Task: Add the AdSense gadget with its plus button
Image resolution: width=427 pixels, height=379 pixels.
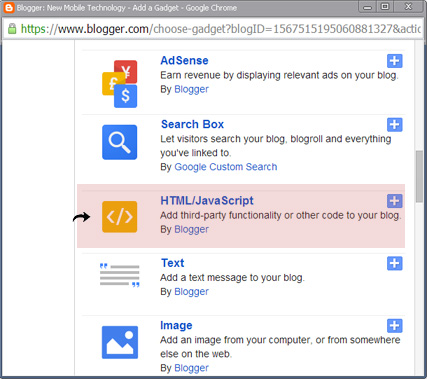Action: click(x=394, y=61)
